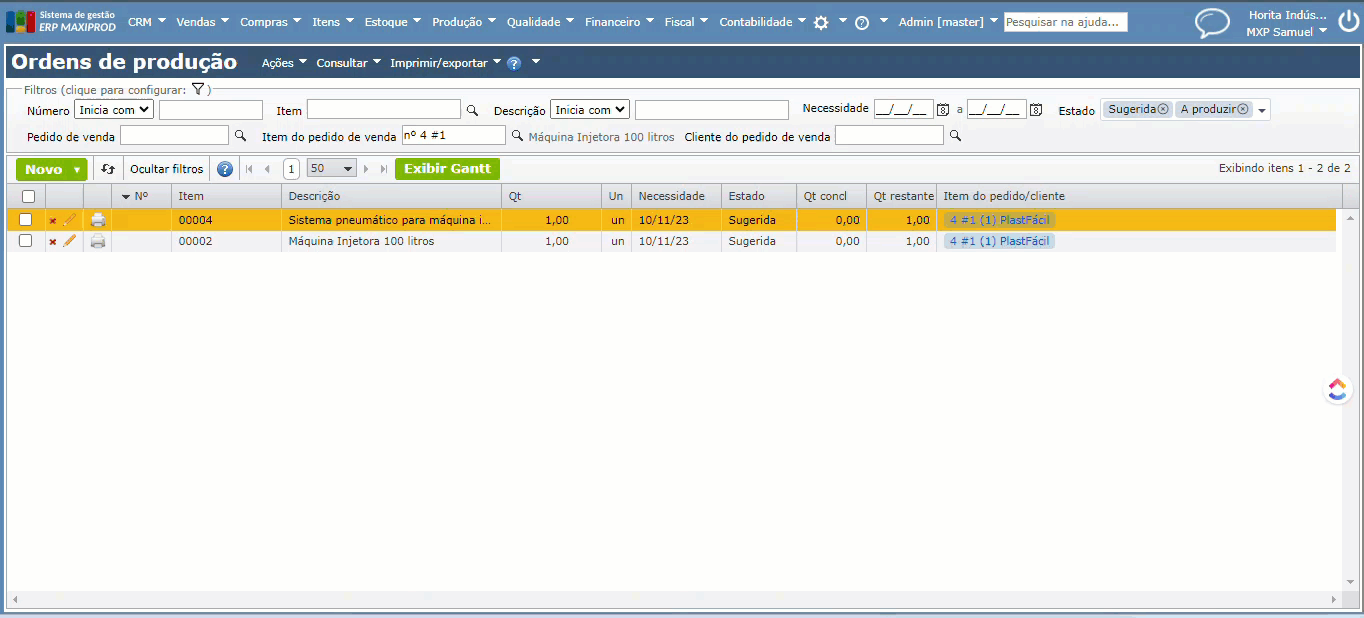The height and width of the screenshot is (618, 1364).
Task: Open the Ações dropdown menu
Action: pos(284,63)
